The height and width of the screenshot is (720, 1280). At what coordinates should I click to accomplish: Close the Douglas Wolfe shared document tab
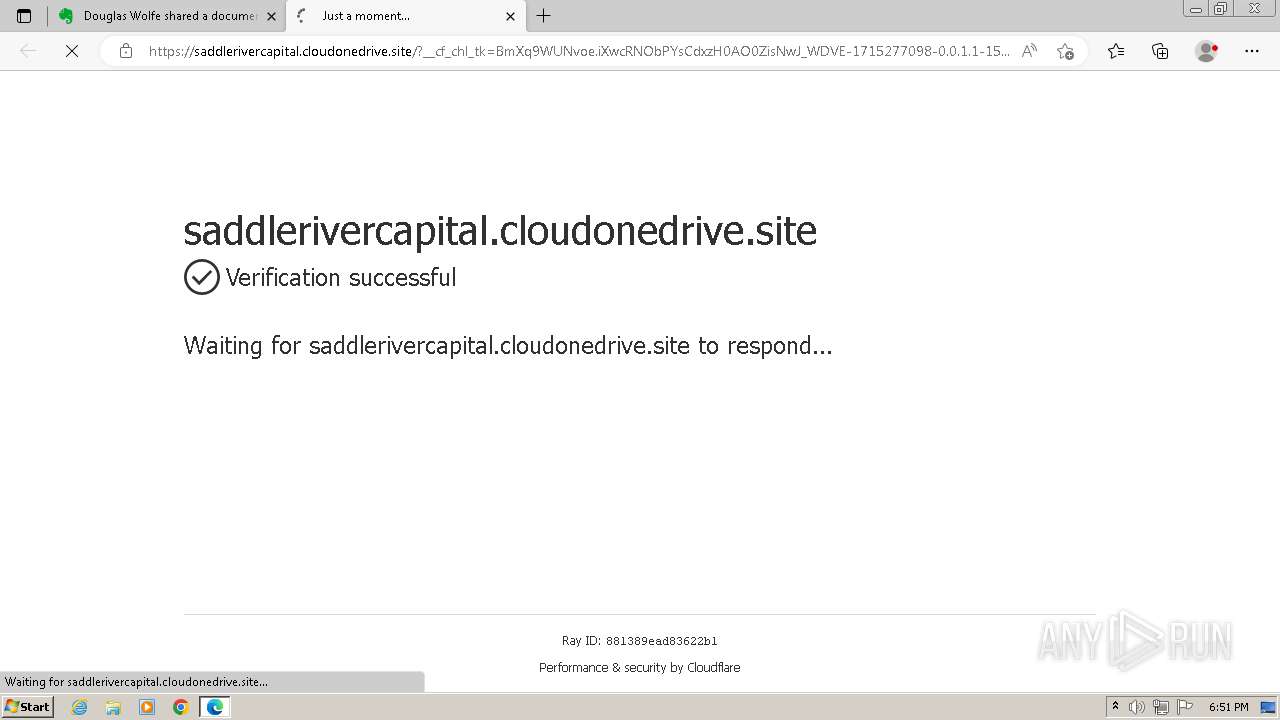[271, 16]
